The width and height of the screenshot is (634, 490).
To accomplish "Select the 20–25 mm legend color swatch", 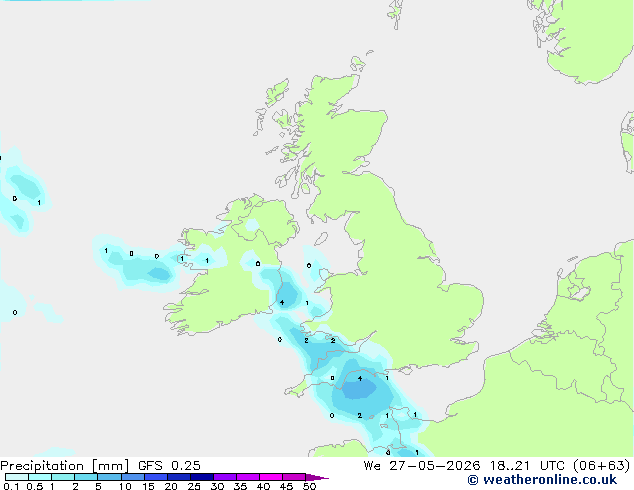I will (x=179, y=477).
